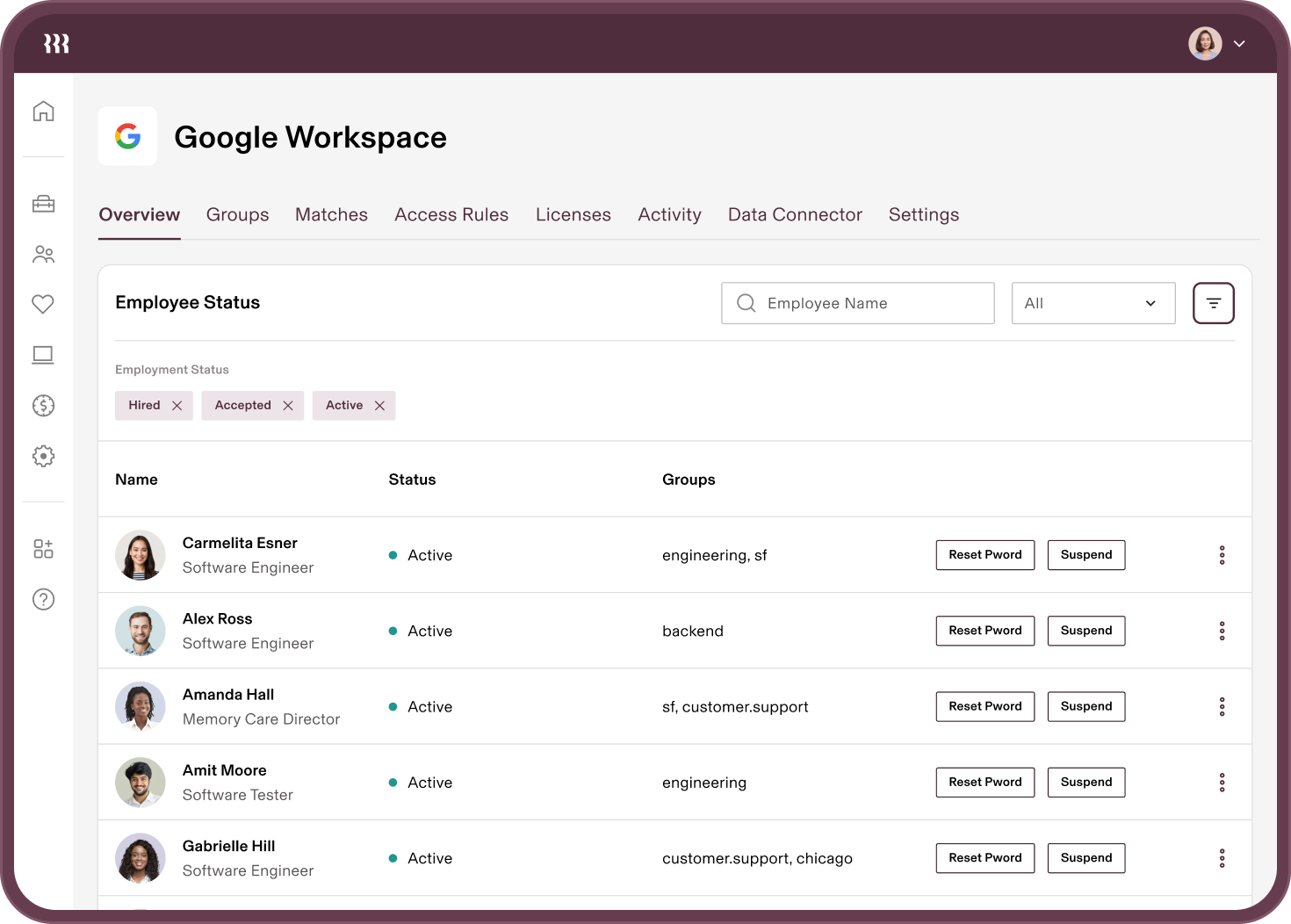Click the Employee Name search field
The width and height of the screenshot is (1291, 924).
coord(858,303)
